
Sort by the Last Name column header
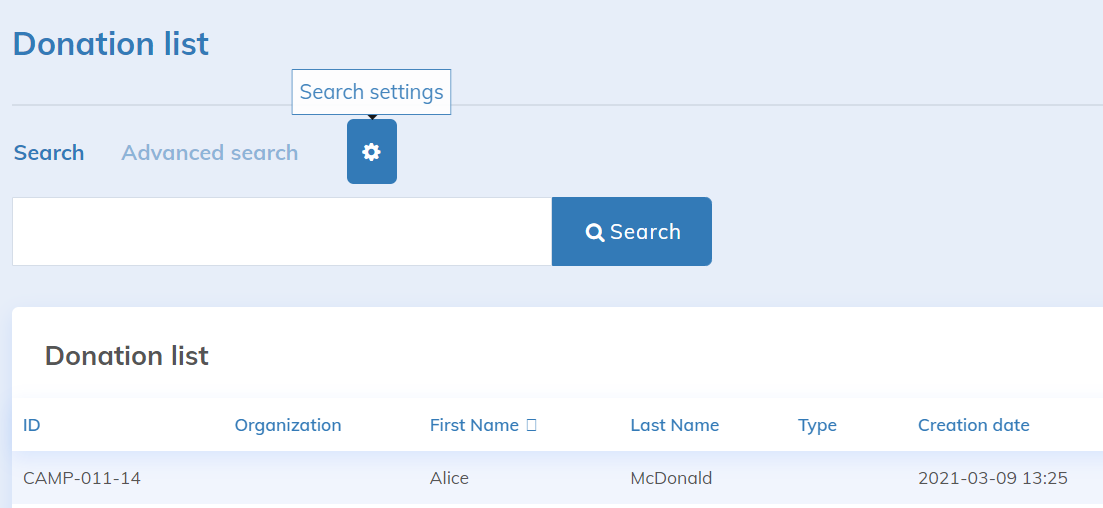click(675, 425)
